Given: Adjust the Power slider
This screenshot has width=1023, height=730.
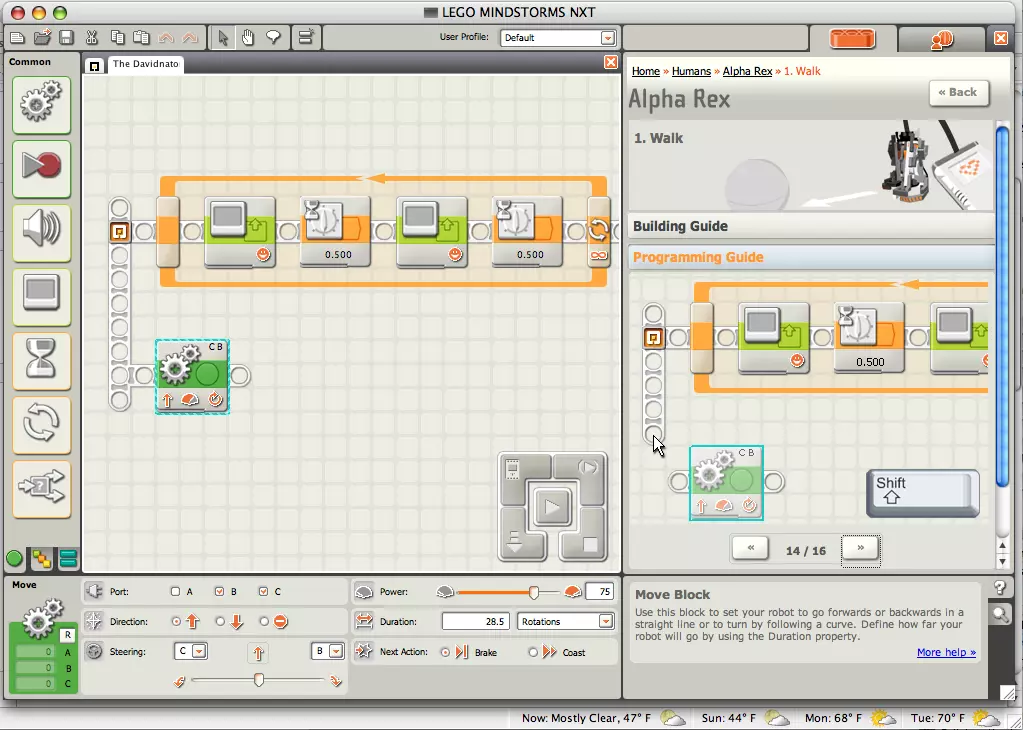Looking at the screenshot, I should click(x=534, y=592).
